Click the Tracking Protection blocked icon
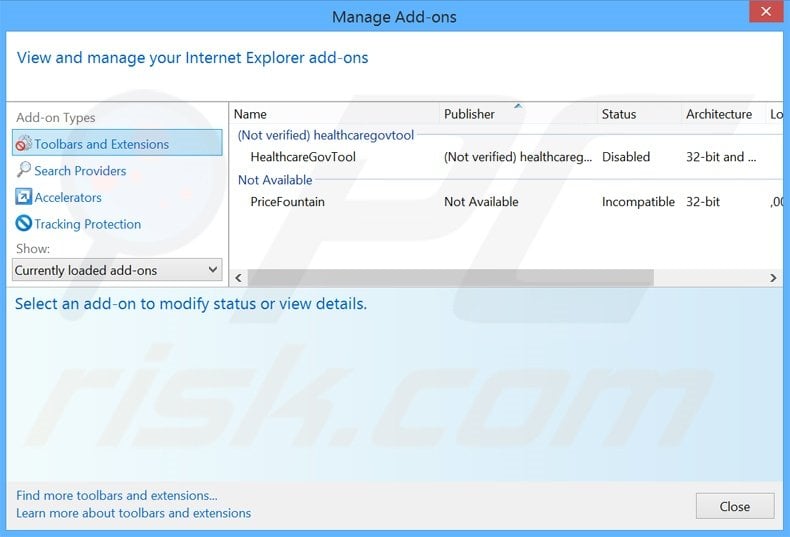This screenshot has height=537, width=790. point(23,223)
